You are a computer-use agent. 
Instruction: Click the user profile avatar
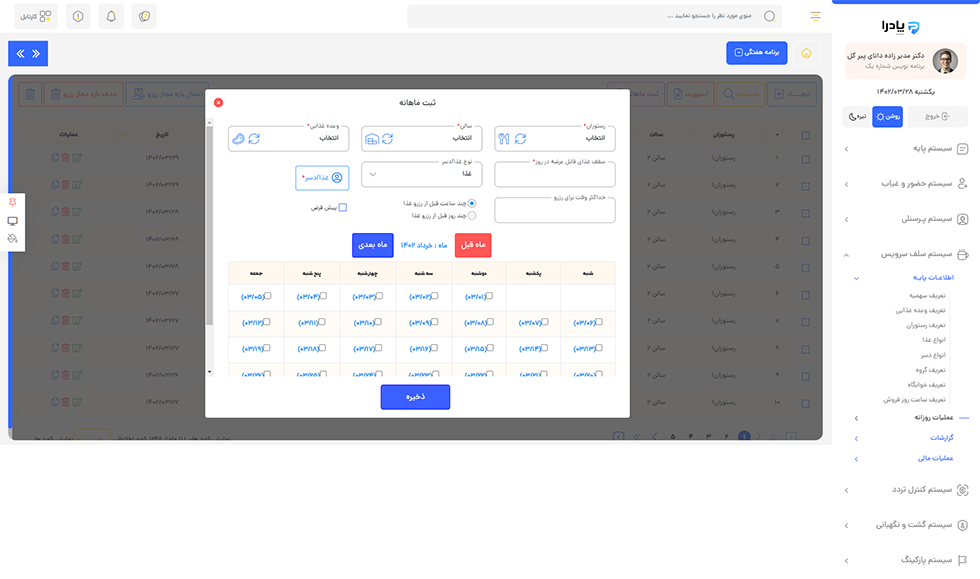coord(945,61)
